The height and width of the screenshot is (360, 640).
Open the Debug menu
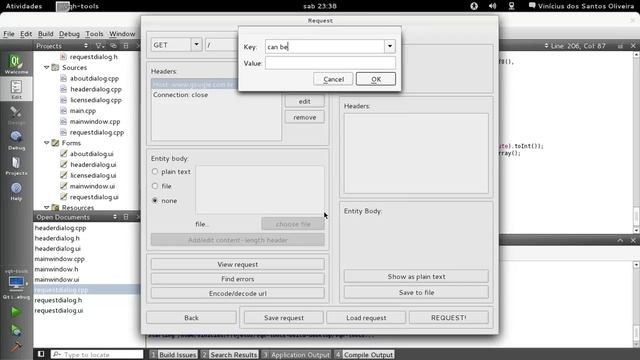click(x=69, y=34)
